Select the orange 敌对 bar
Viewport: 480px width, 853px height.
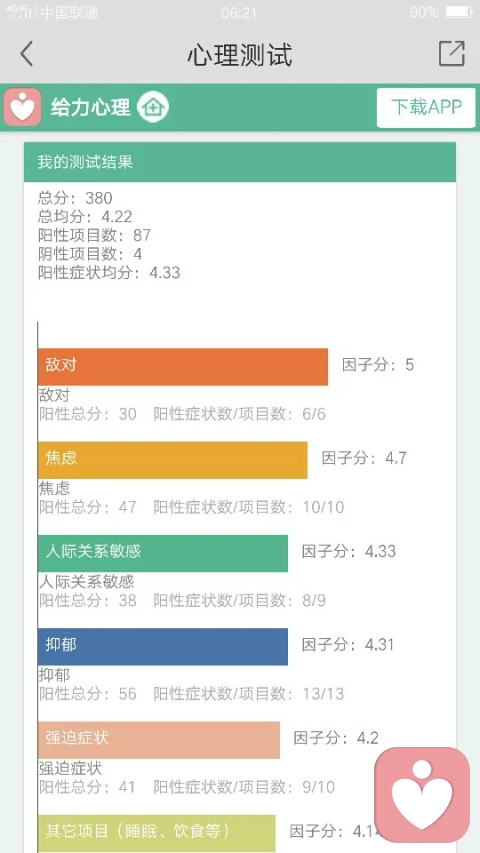pyautogui.click(x=183, y=367)
